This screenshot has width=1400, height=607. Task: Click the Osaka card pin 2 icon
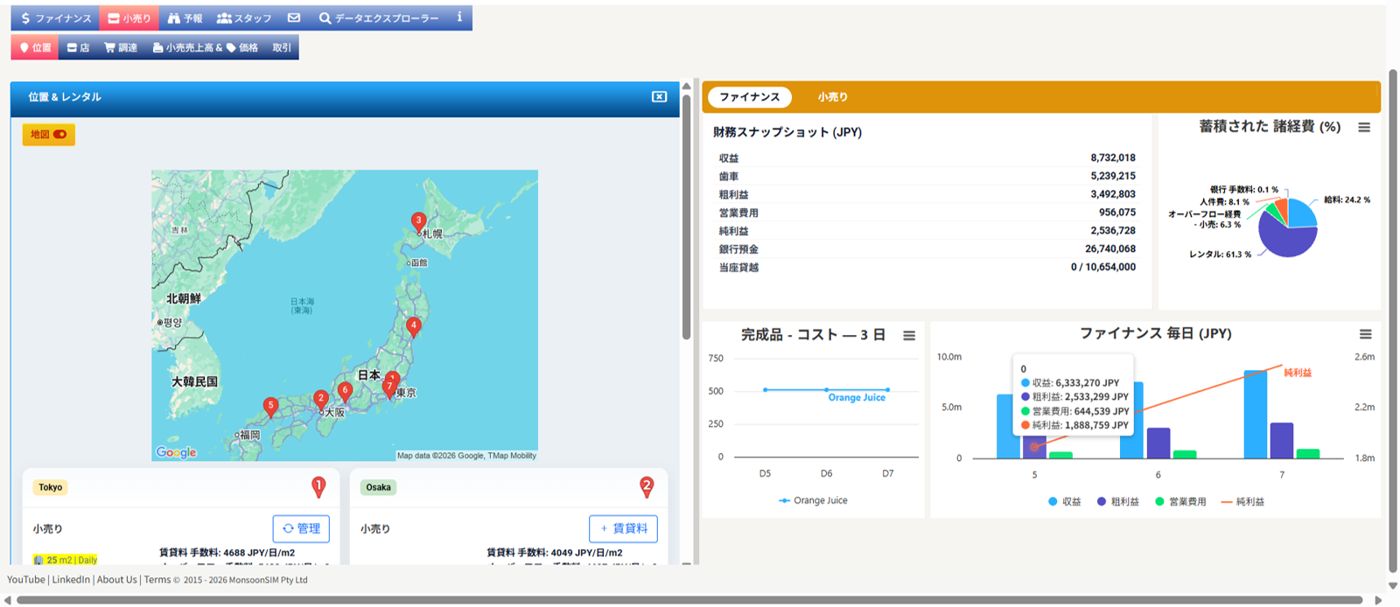(x=647, y=487)
